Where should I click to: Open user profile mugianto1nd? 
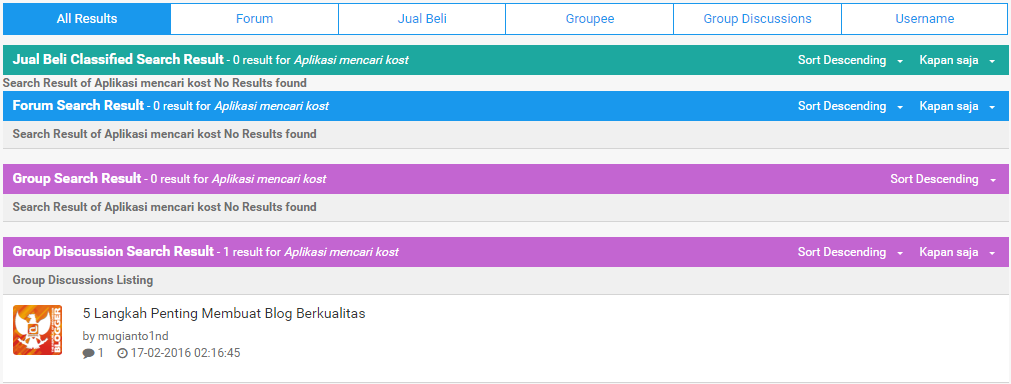tap(133, 336)
